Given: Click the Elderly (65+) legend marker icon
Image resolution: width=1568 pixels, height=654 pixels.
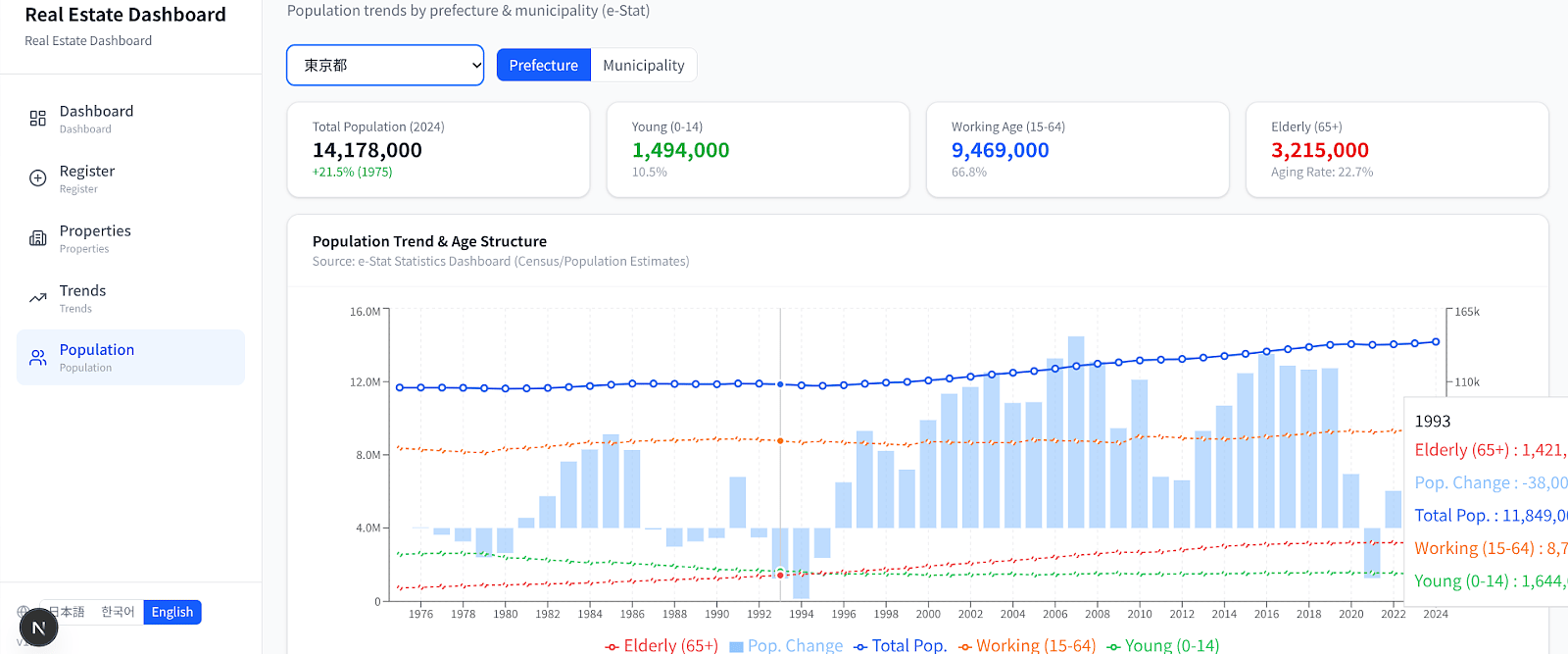Looking at the screenshot, I should [612, 646].
